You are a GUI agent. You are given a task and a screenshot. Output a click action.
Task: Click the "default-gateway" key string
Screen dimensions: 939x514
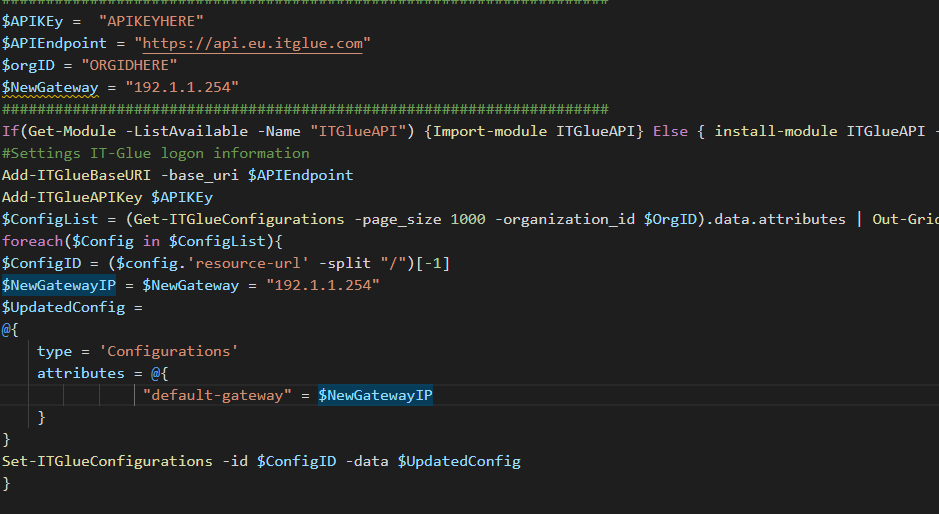tap(214, 395)
